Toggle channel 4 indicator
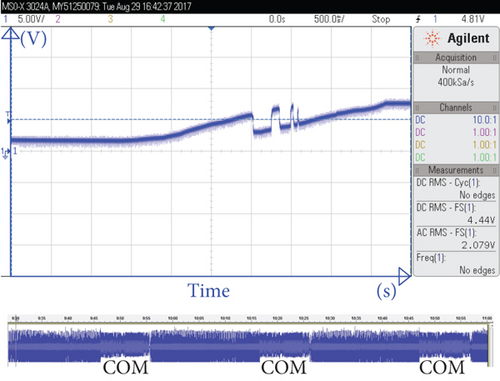500x381 pixels. point(163,19)
